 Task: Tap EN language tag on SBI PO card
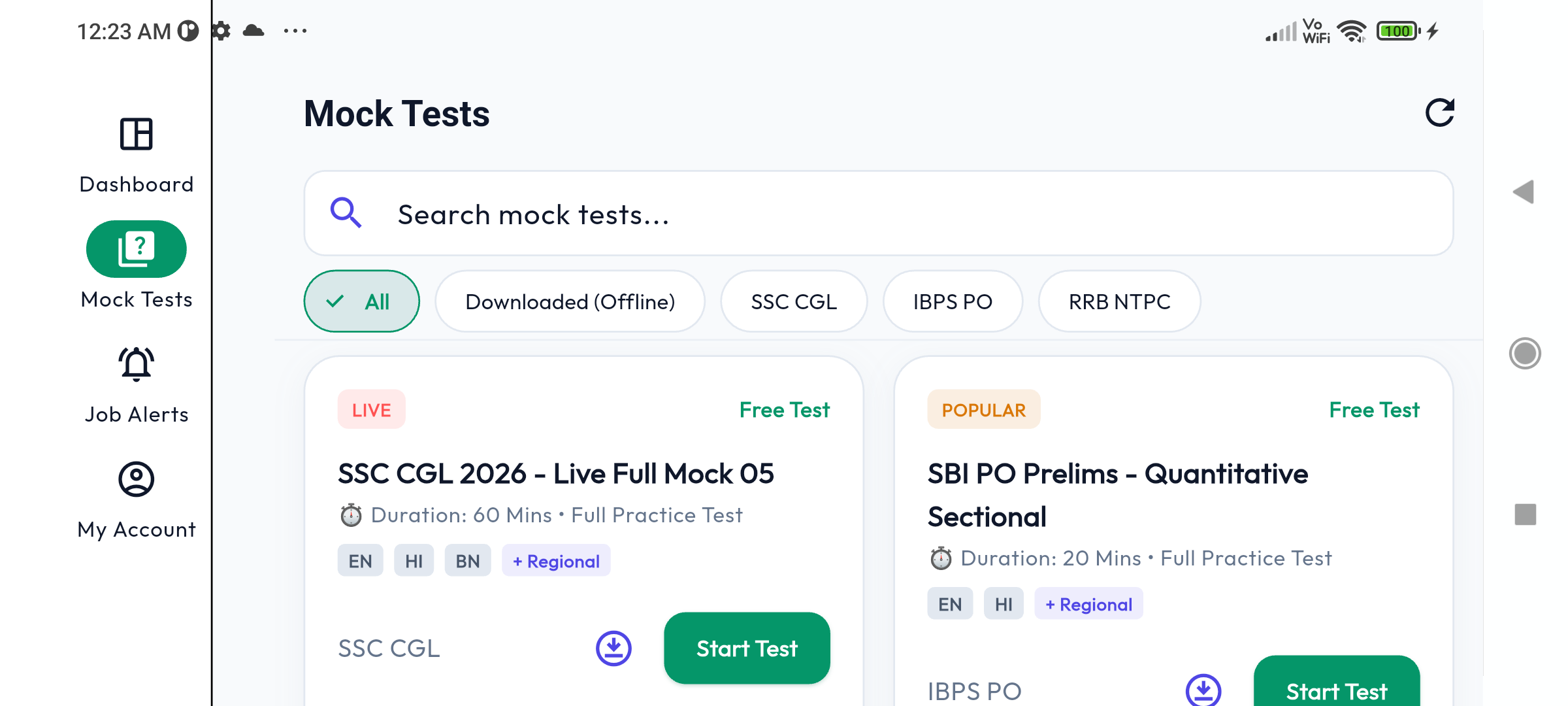950,604
